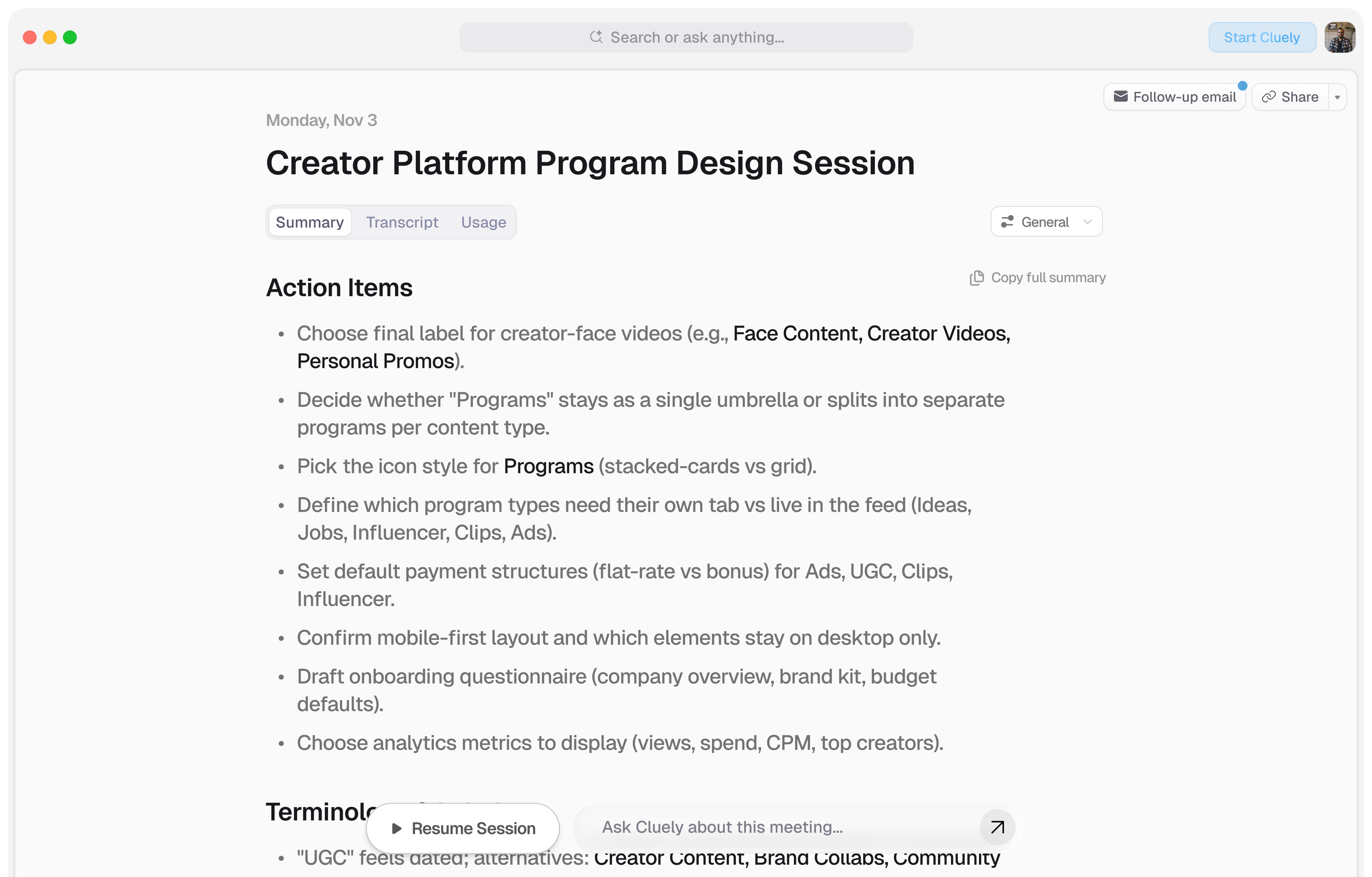Open the user profile avatar
1372x877 pixels.
click(1339, 38)
